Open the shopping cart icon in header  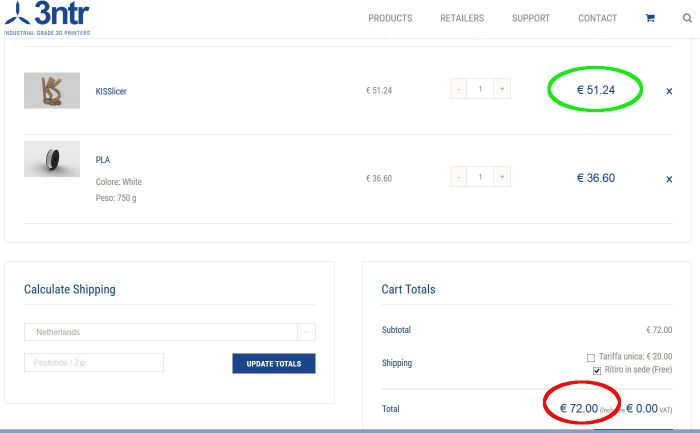click(x=650, y=18)
